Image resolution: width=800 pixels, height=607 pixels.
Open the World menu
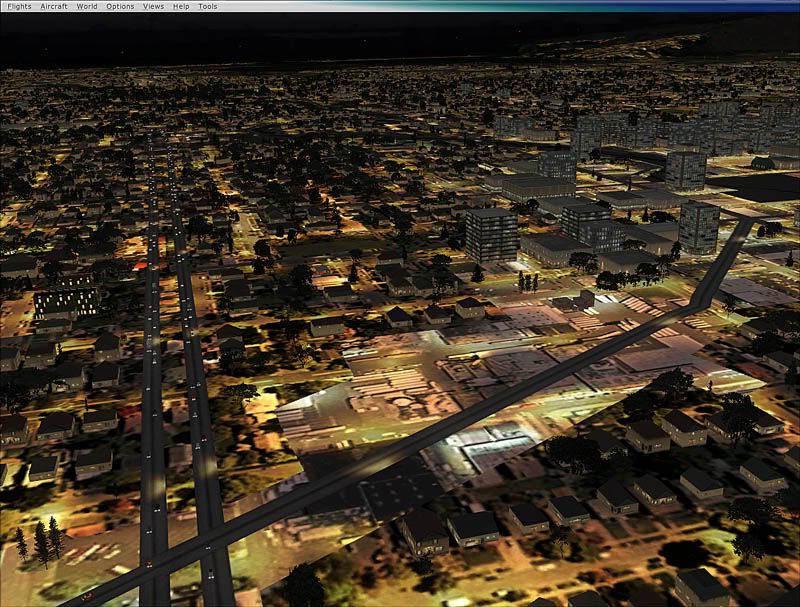pyautogui.click(x=87, y=6)
